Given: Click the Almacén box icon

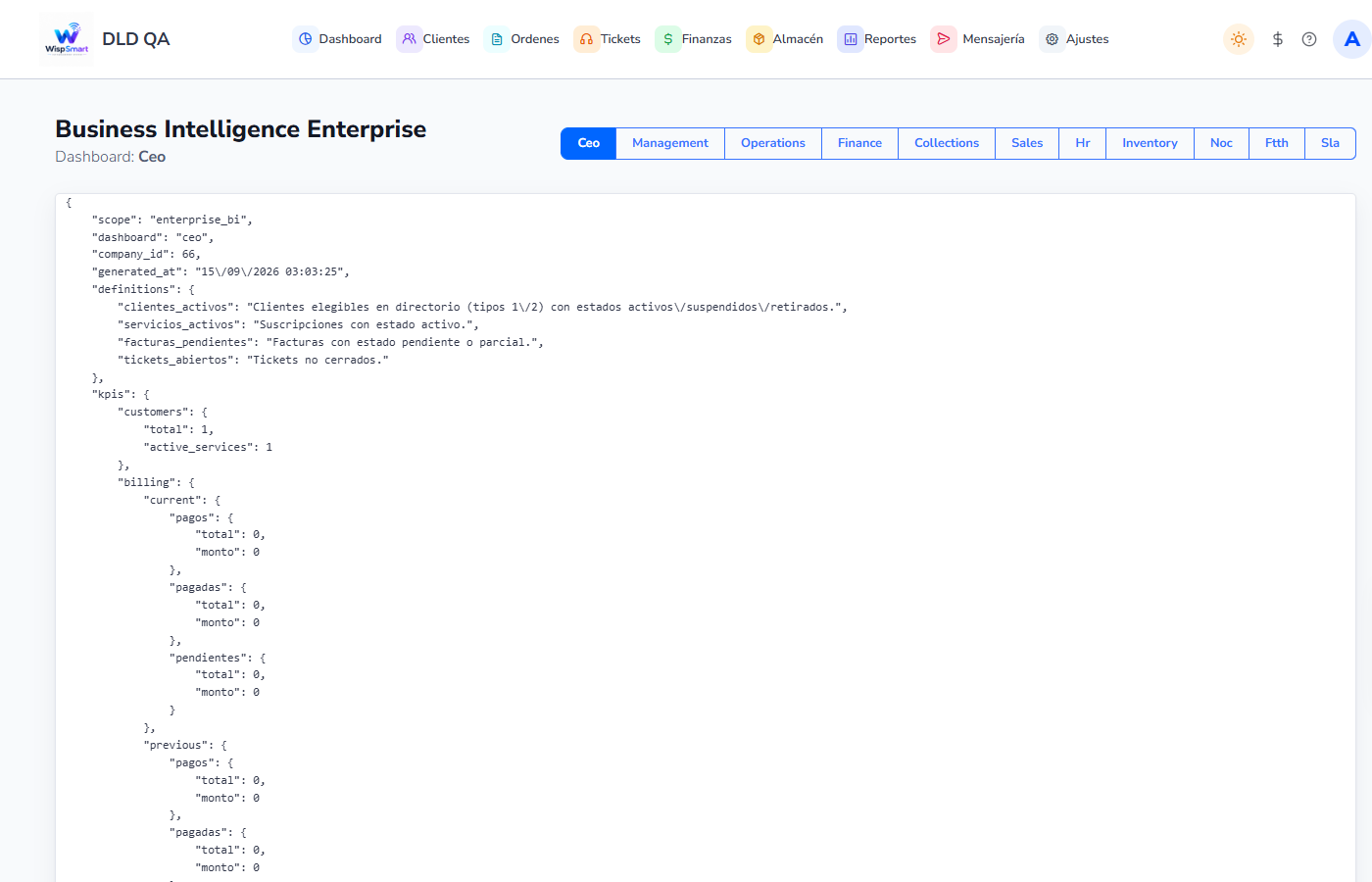Looking at the screenshot, I should (759, 39).
